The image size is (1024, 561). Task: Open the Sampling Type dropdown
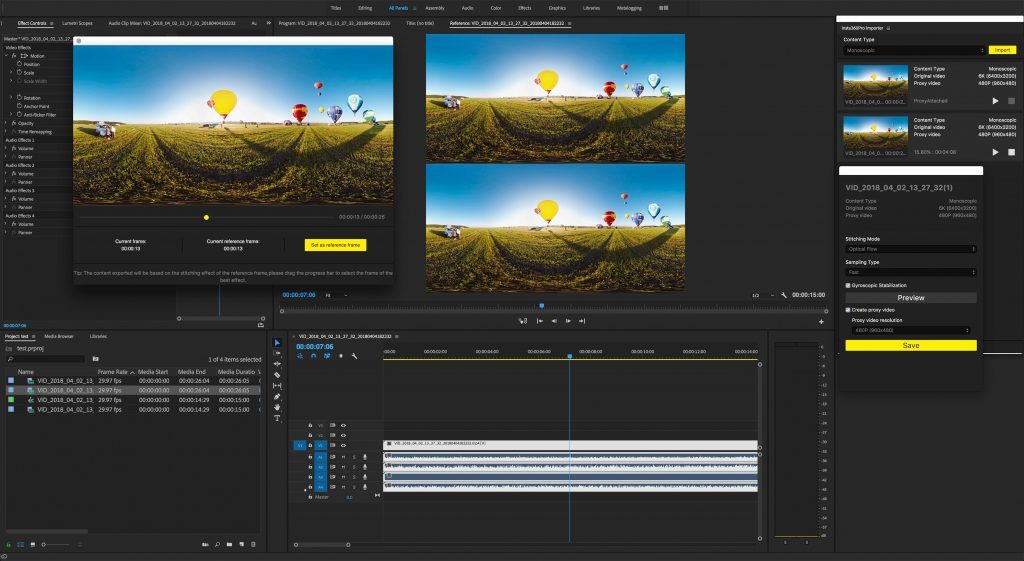910,271
